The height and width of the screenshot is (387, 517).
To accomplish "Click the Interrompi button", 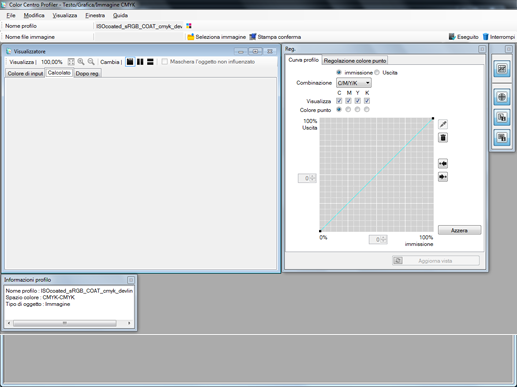I will [x=499, y=37].
